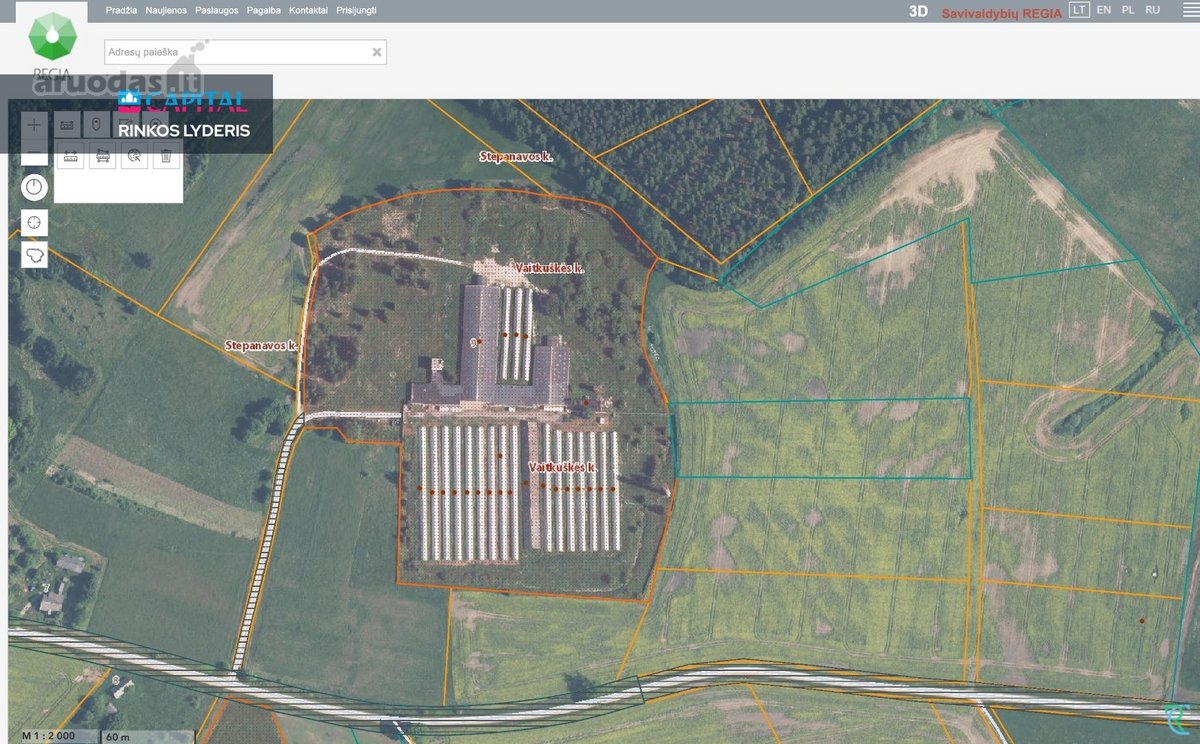Open the Pradžia menu item
Screen dimensions: 1200x744
point(121,10)
